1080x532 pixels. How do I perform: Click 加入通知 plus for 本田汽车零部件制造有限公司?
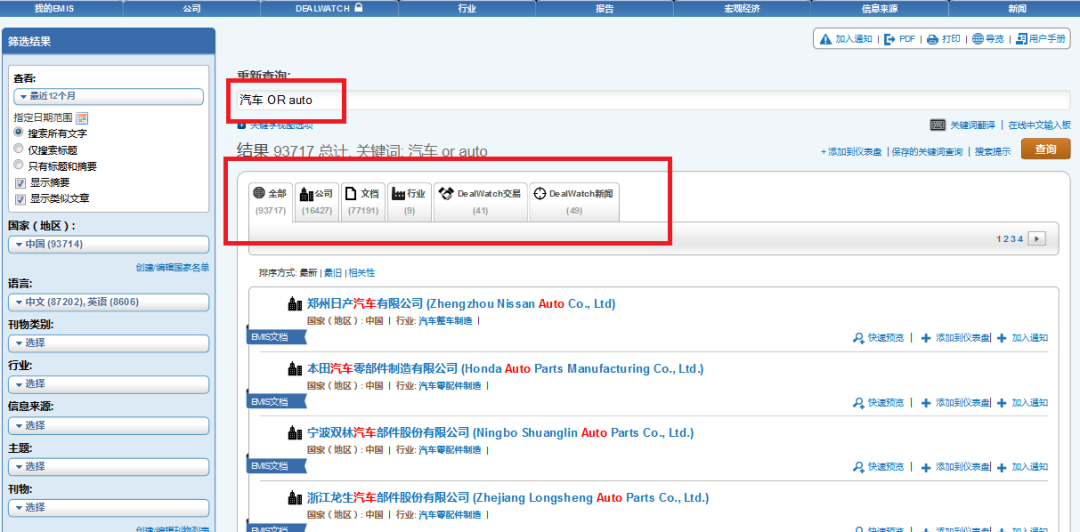point(1001,402)
